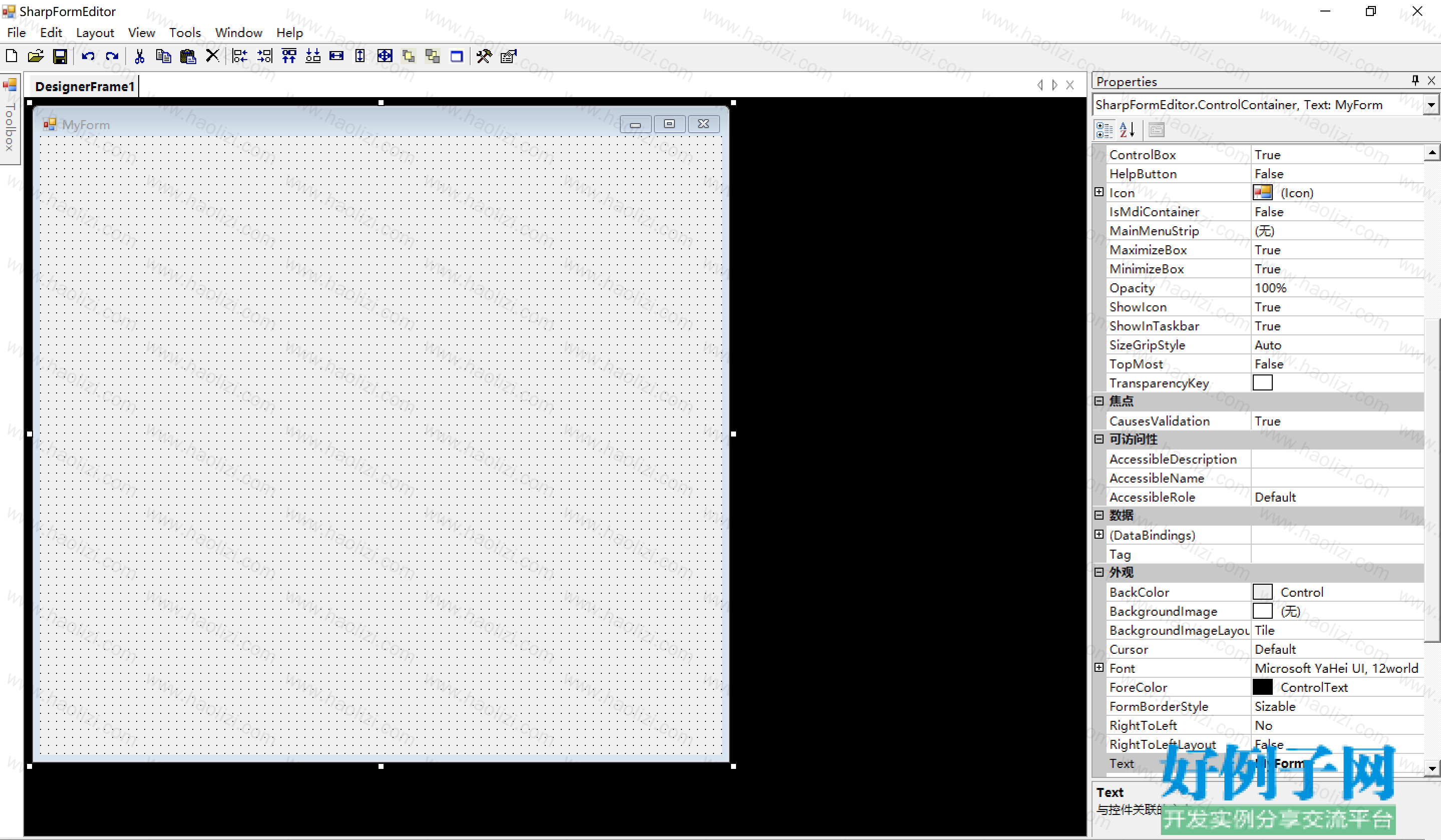1441x840 pixels.
Task: Click the BackgroundImage preview swatch
Action: pyautogui.click(x=1263, y=611)
